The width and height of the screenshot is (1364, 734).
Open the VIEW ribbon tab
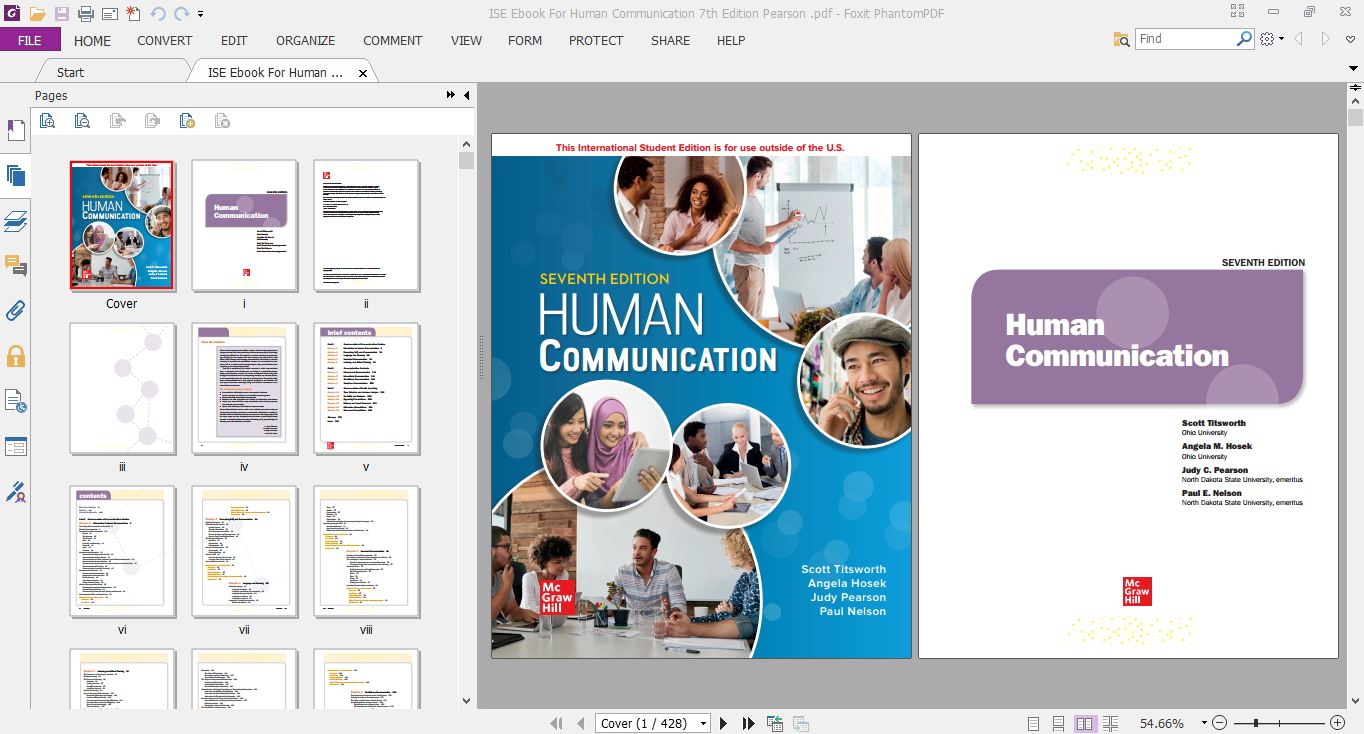click(466, 40)
